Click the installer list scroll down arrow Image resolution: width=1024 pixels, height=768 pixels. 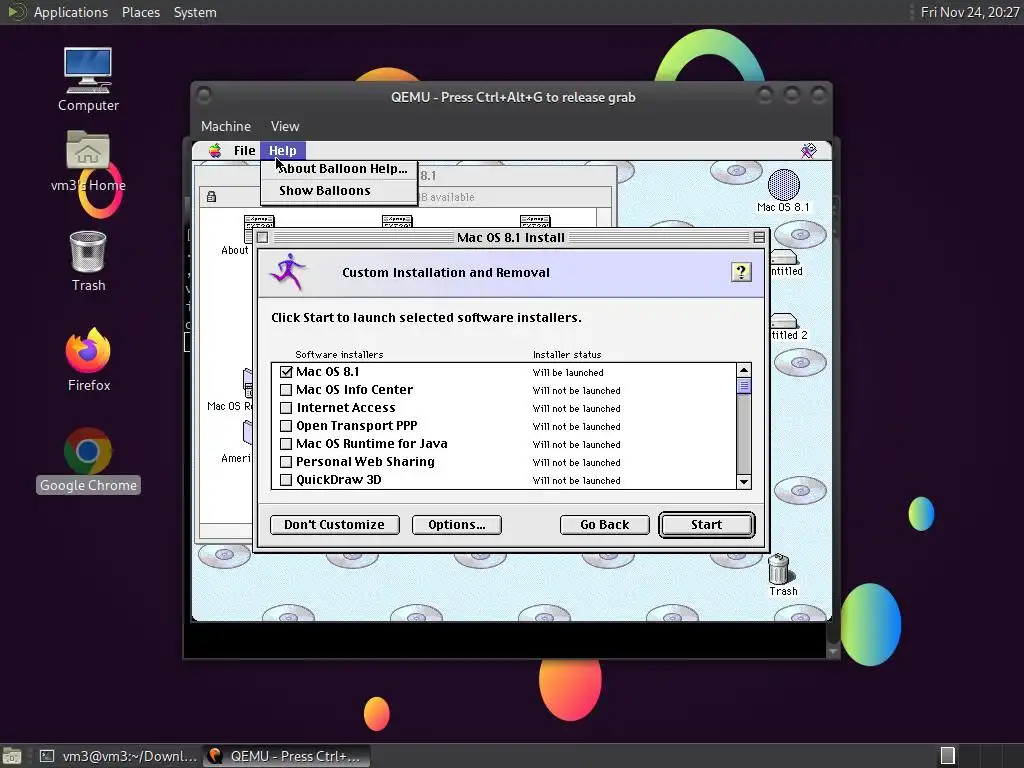point(744,482)
